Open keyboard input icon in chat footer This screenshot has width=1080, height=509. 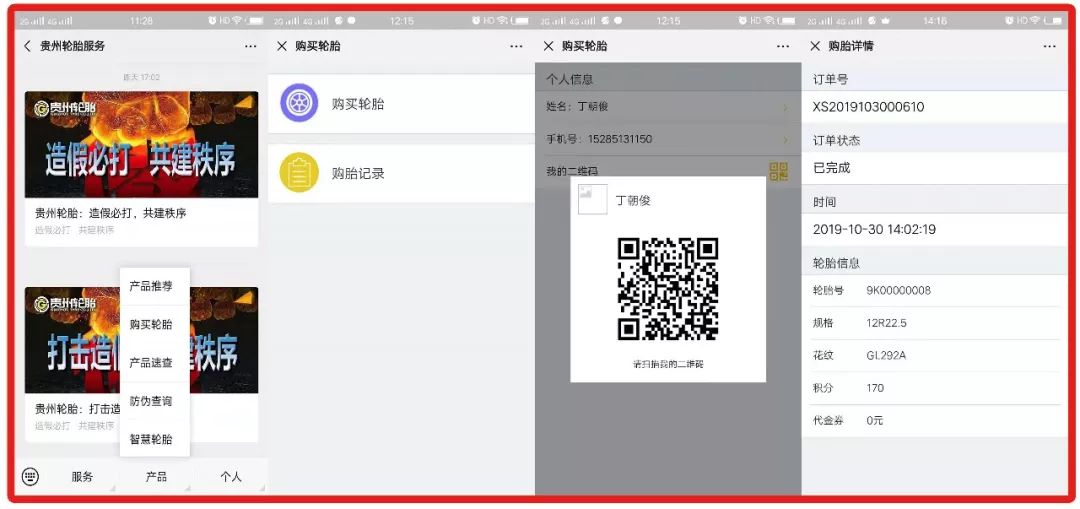pyautogui.click(x=30, y=476)
